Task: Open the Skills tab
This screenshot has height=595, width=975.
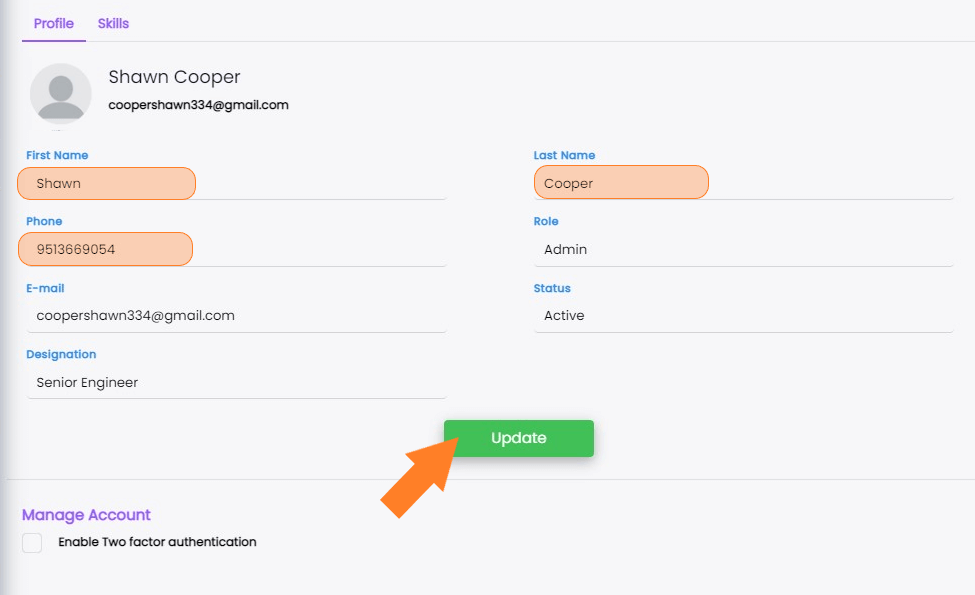Action: (x=112, y=24)
